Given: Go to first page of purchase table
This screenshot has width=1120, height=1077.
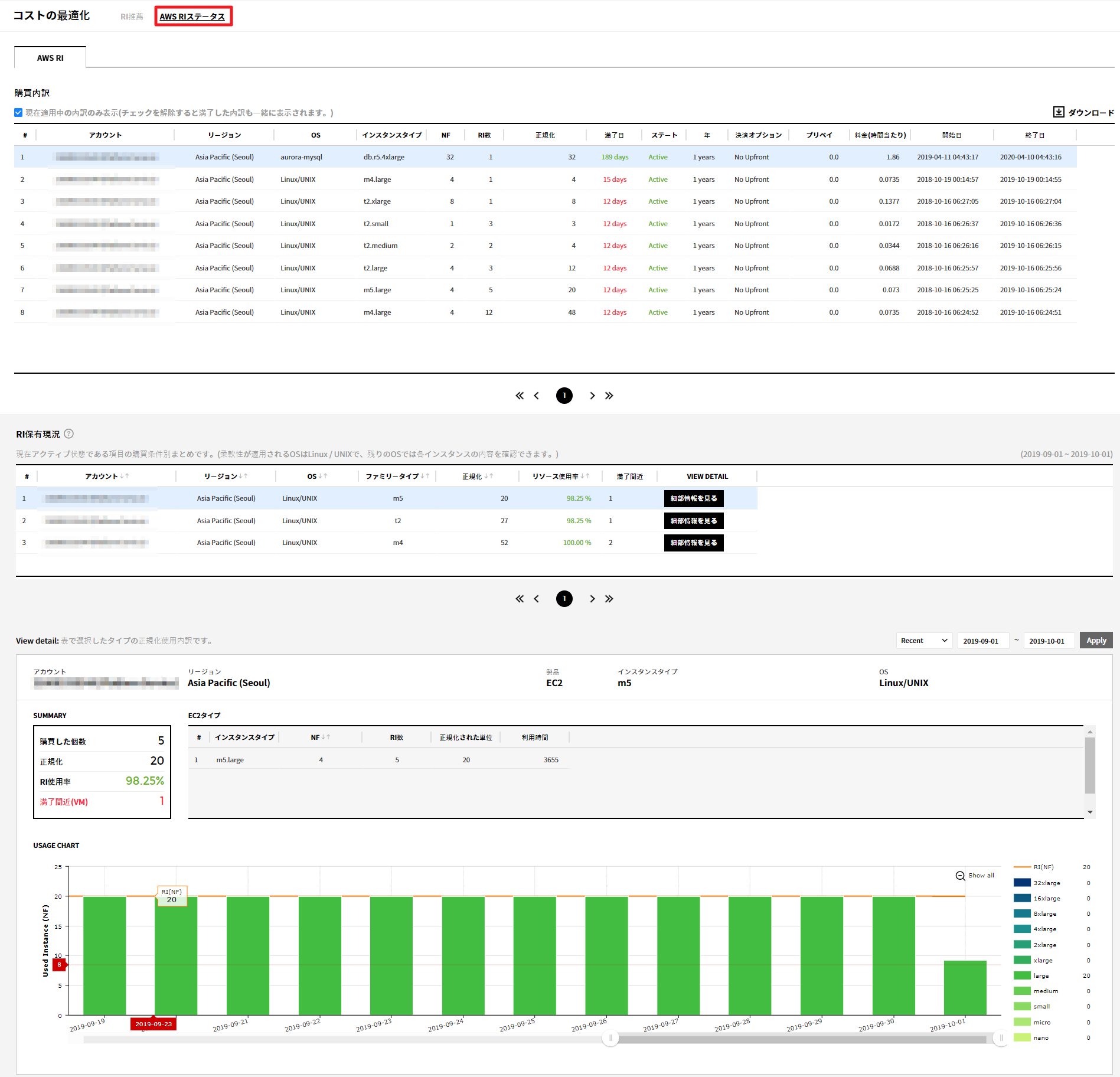Looking at the screenshot, I should (x=519, y=396).
